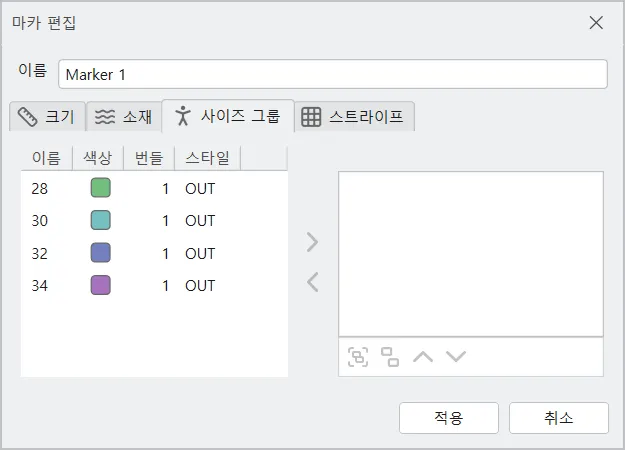Click right arrow to add size
Image resolution: width=625 pixels, height=450 pixels.
pos(313,242)
